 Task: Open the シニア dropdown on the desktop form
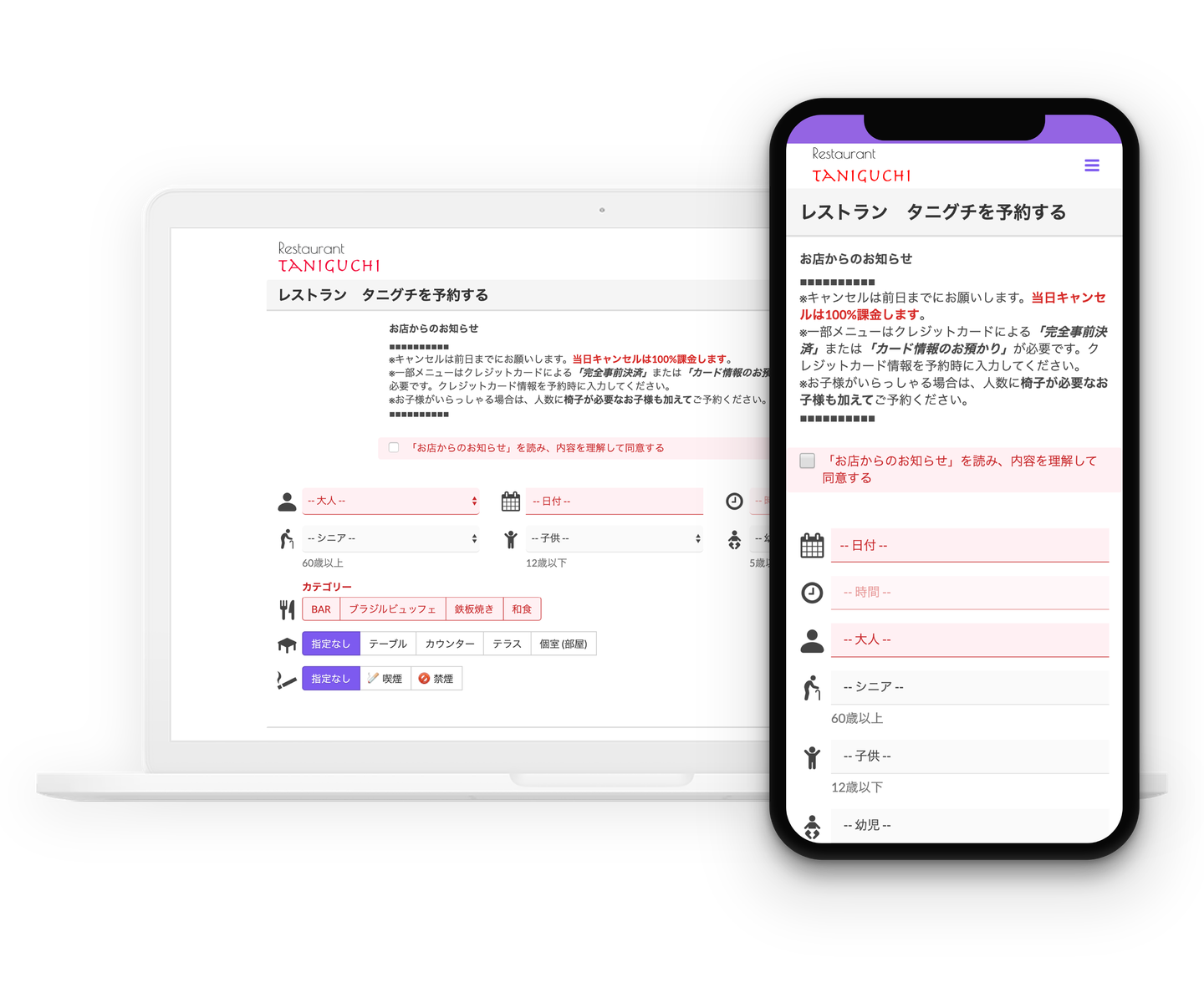point(390,538)
